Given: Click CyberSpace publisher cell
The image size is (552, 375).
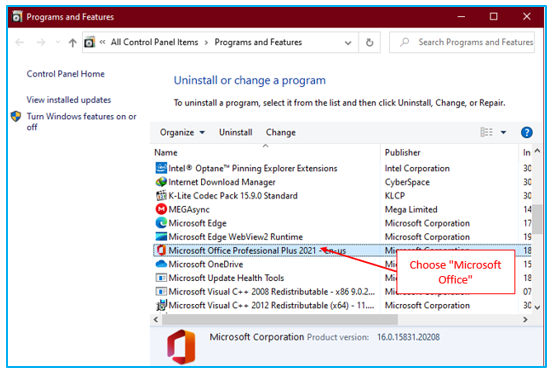Looking at the screenshot, I should pos(407,182).
